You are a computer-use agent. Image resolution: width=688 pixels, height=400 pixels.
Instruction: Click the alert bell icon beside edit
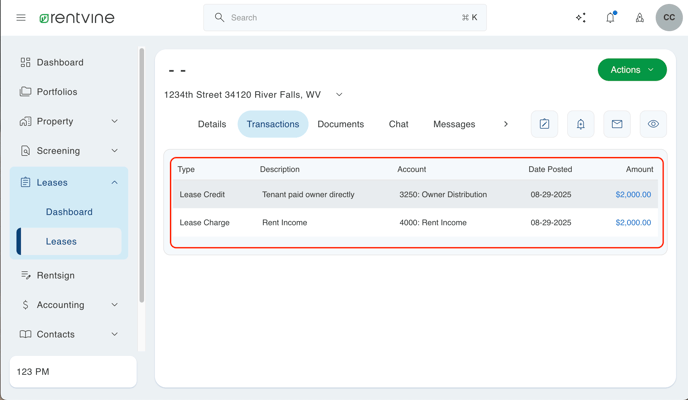(580, 124)
